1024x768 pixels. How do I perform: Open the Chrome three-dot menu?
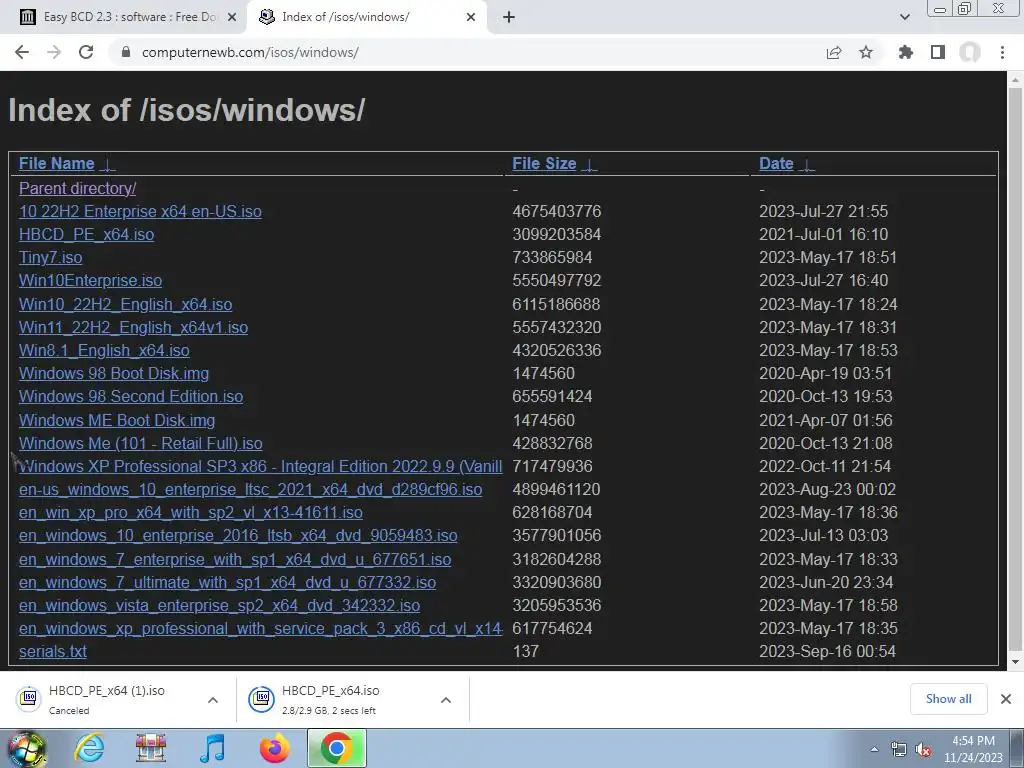tap(1002, 52)
